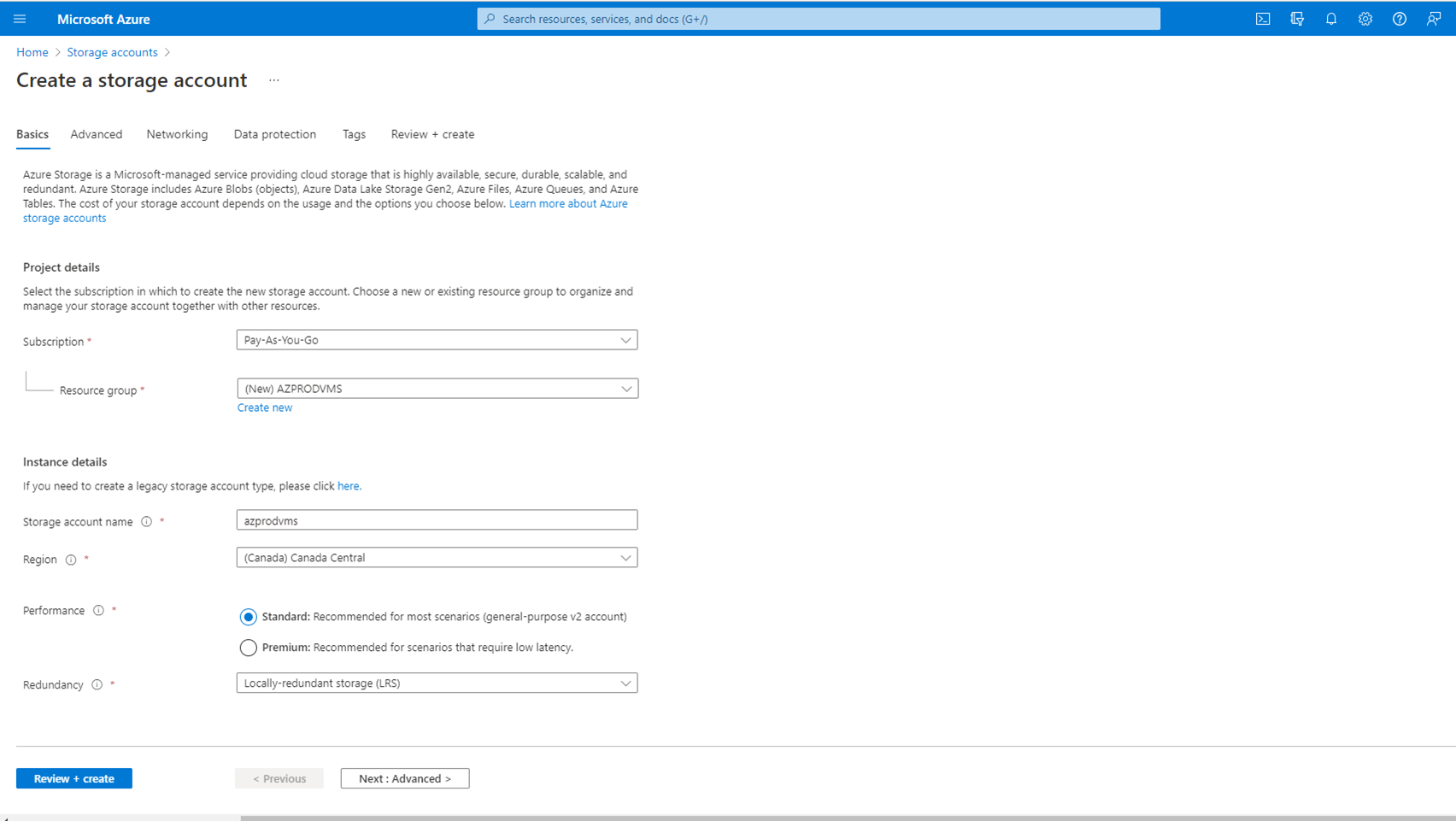Open the Redundancy dropdown
Image resolution: width=1456 pixels, height=821 pixels.
tap(437, 683)
